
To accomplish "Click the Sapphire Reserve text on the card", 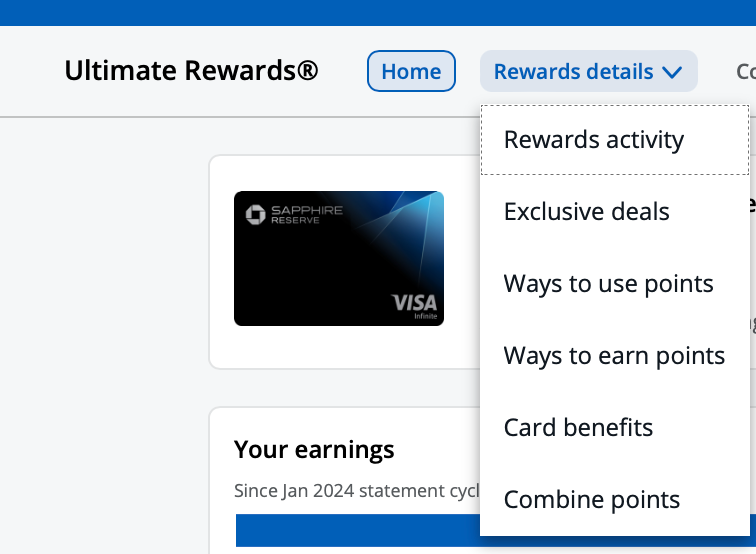I will click(x=308, y=214).
